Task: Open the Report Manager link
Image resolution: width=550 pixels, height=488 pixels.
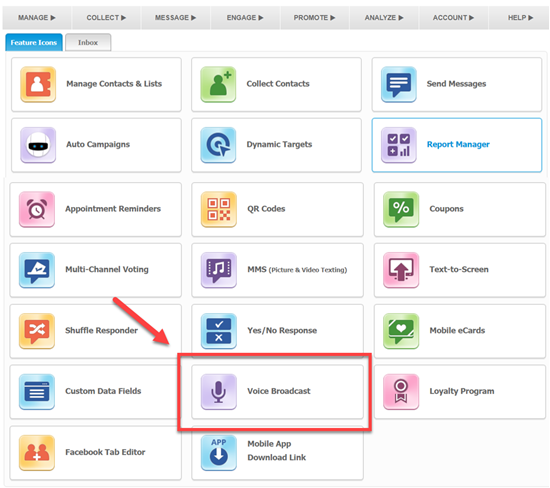Action: click(458, 144)
